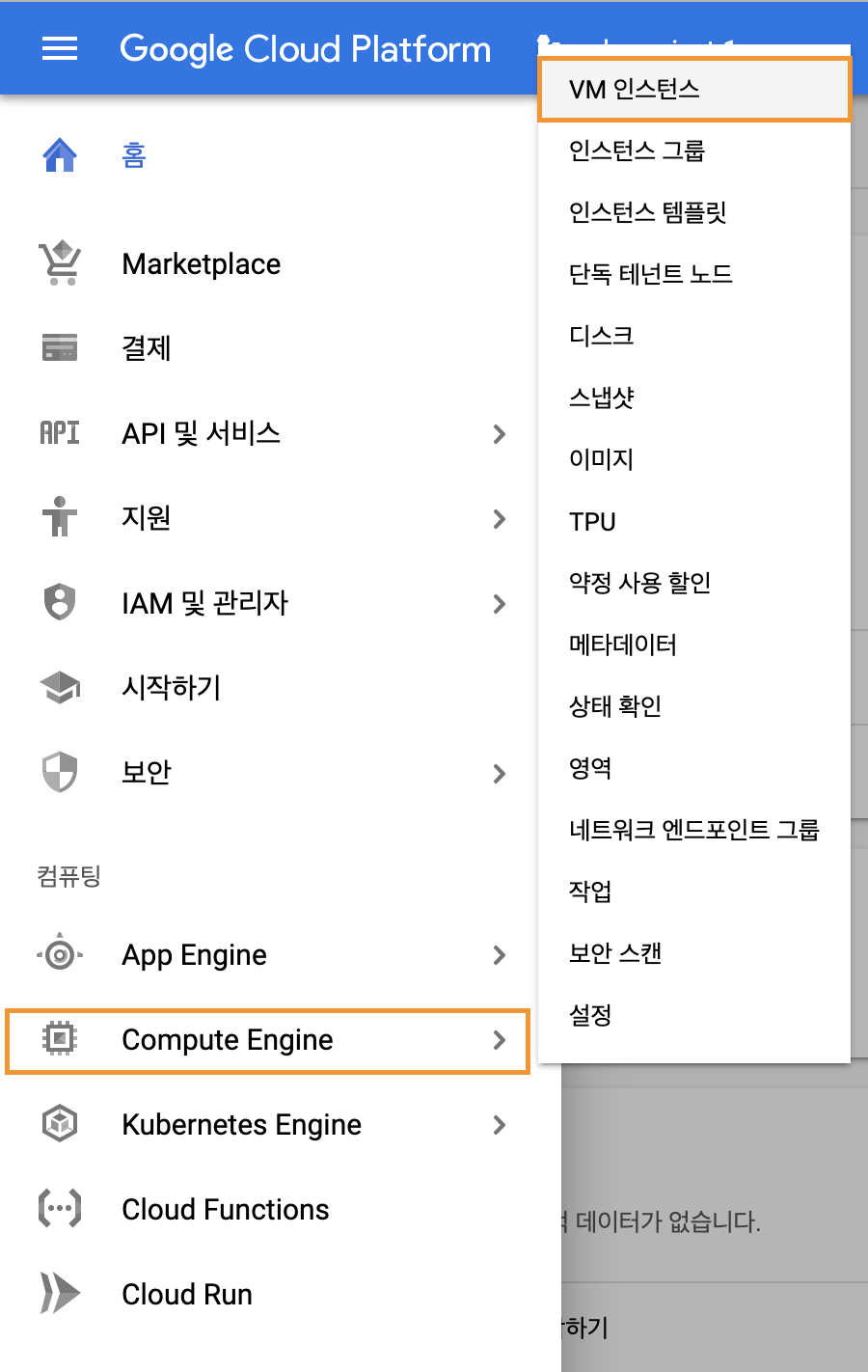
Task: Click the support person icon
Action: [60, 516]
